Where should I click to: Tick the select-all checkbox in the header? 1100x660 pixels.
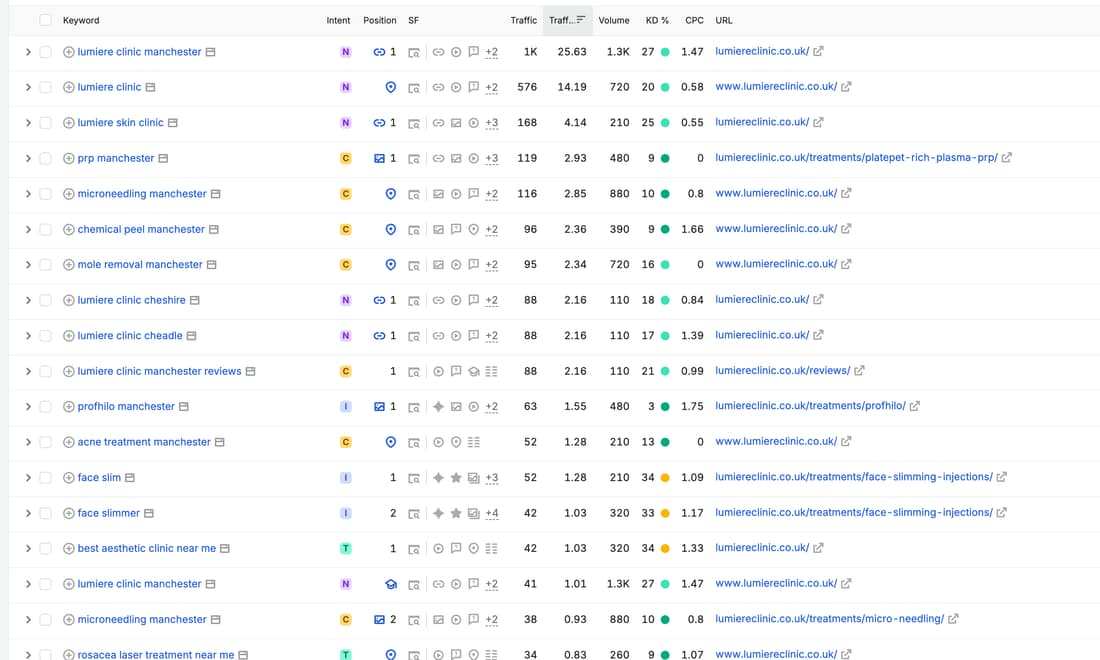tap(45, 20)
